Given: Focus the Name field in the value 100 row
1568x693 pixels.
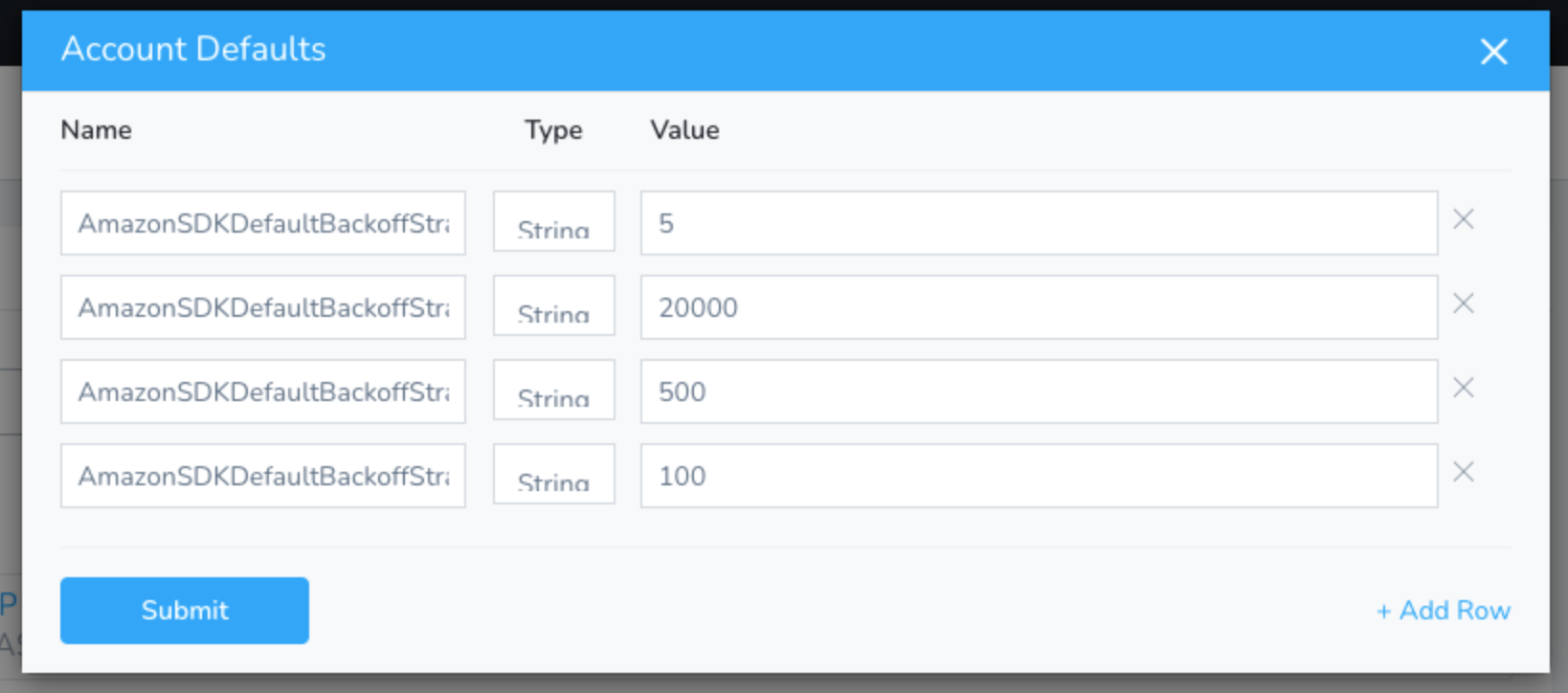Looking at the screenshot, I should coord(263,476).
